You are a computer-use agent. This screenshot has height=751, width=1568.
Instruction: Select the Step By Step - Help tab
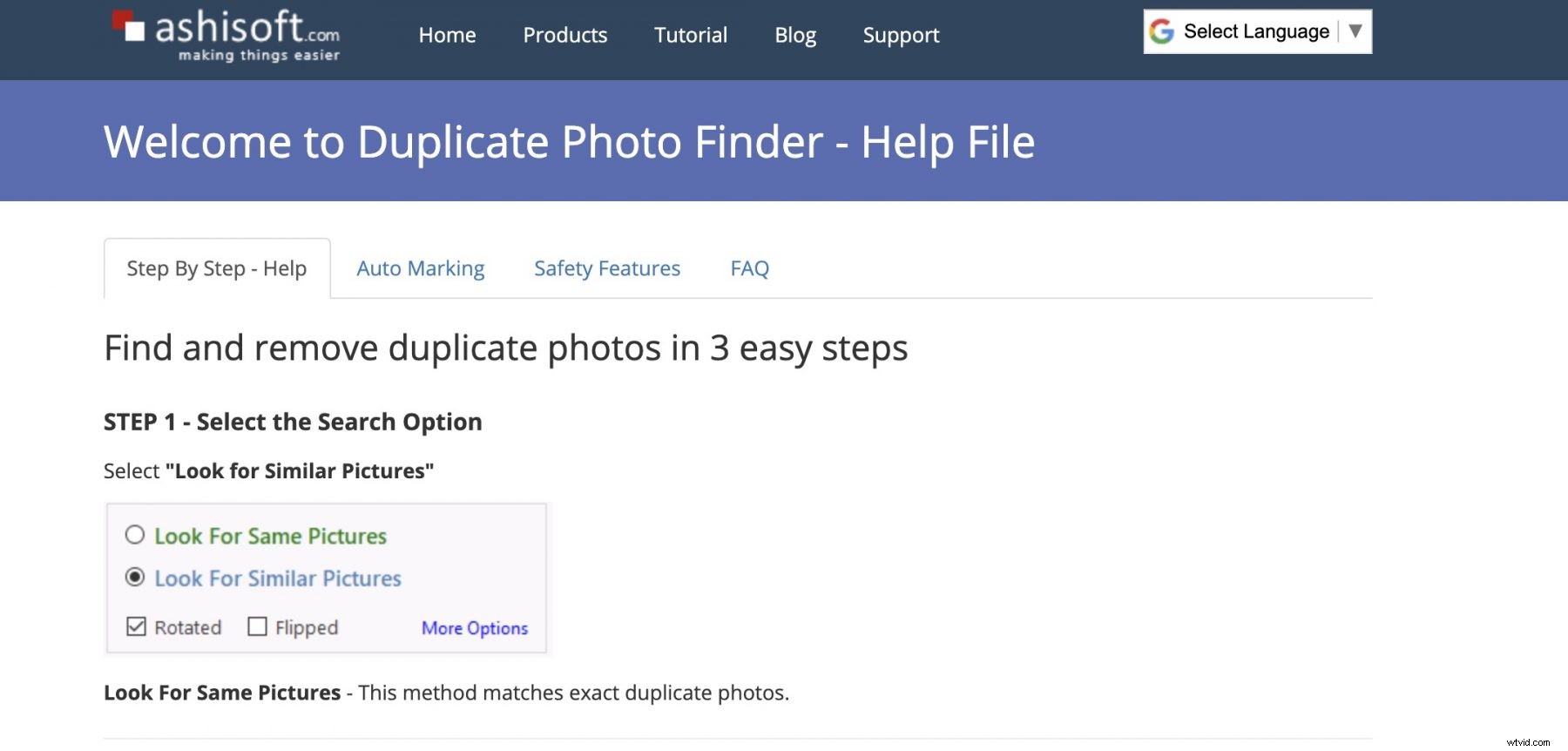point(216,268)
